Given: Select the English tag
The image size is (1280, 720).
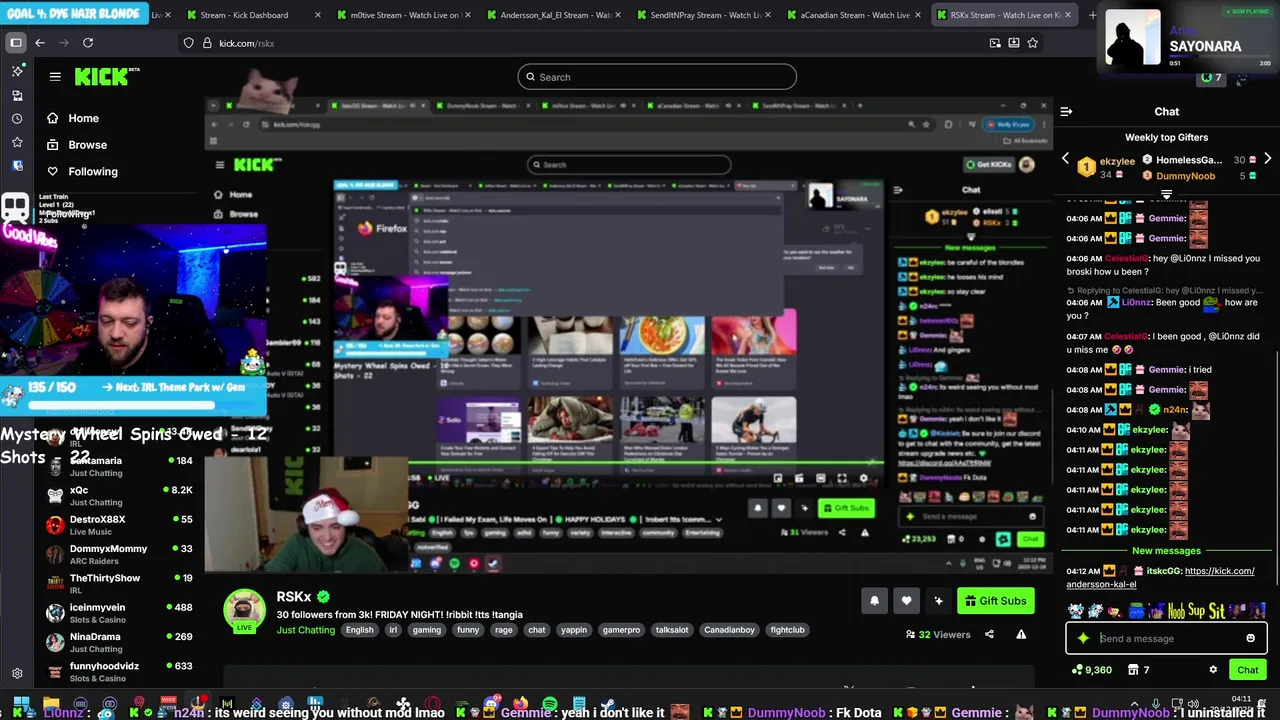Looking at the screenshot, I should pos(359,630).
